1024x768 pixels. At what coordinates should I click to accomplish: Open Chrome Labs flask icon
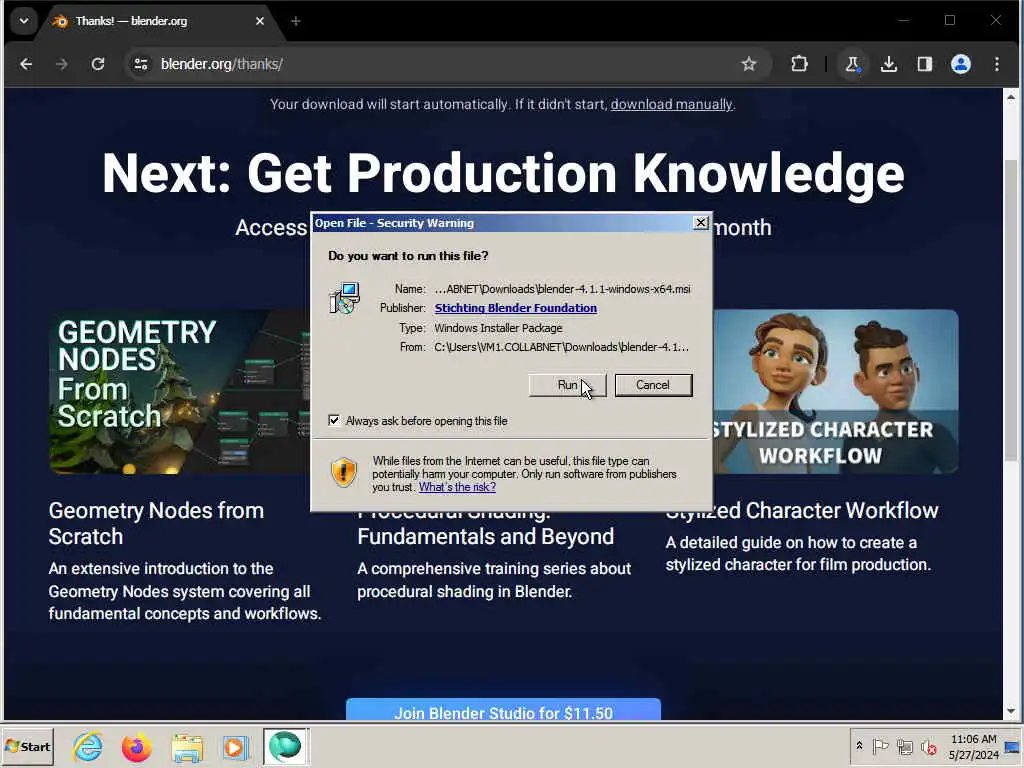[x=852, y=64]
